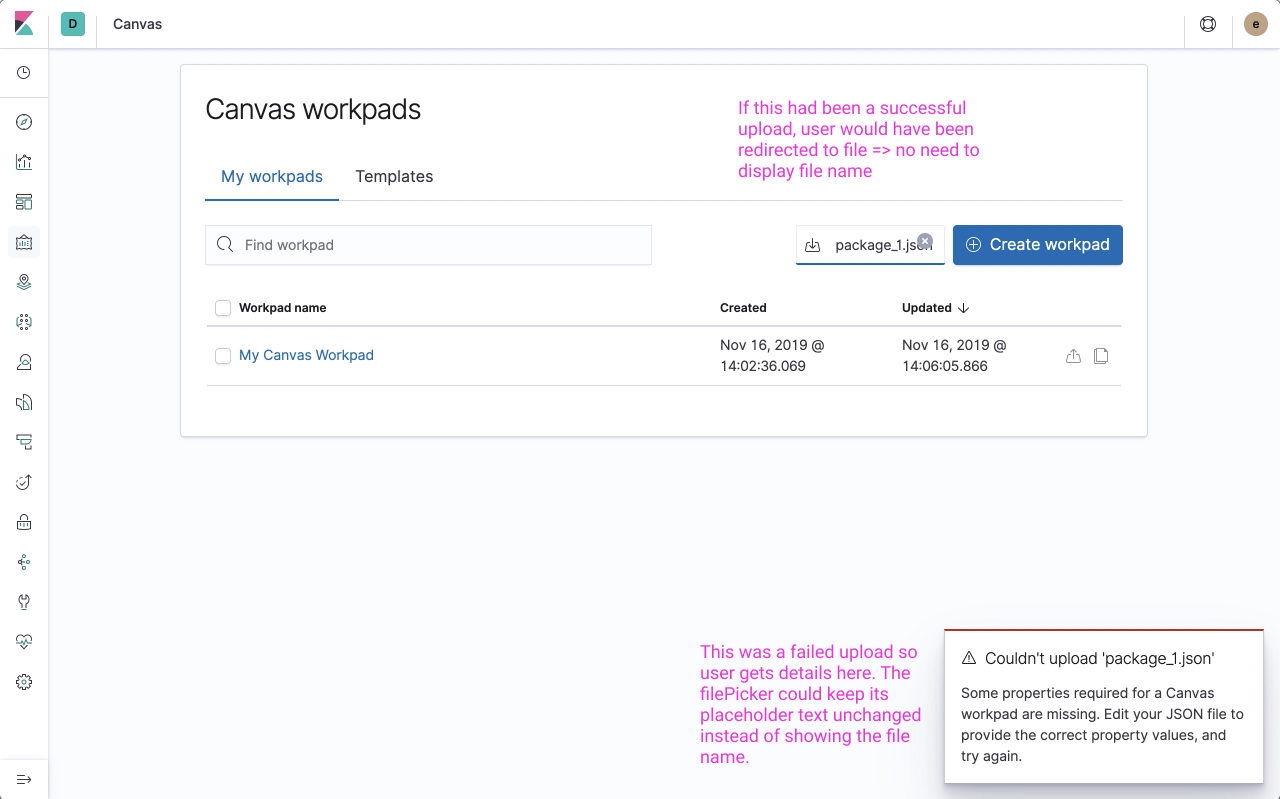Screen dimensions: 1280x799
Task: Open the Kibana help menu icon
Action: tap(1207, 23)
